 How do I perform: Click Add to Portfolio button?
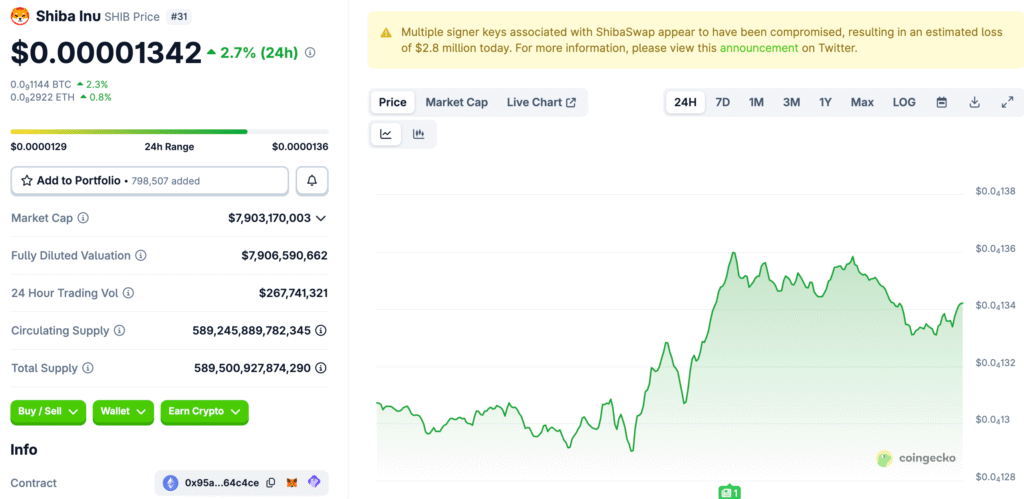(150, 181)
